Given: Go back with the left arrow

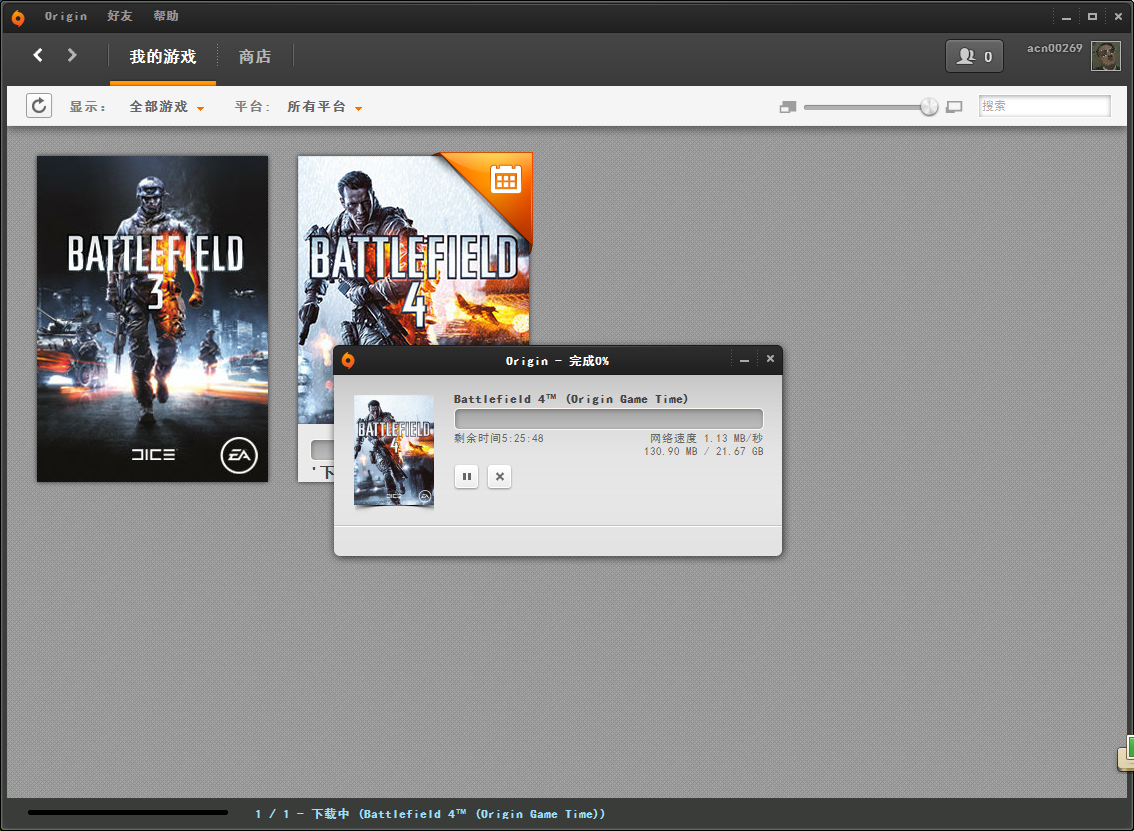Looking at the screenshot, I should click(38, 55).
